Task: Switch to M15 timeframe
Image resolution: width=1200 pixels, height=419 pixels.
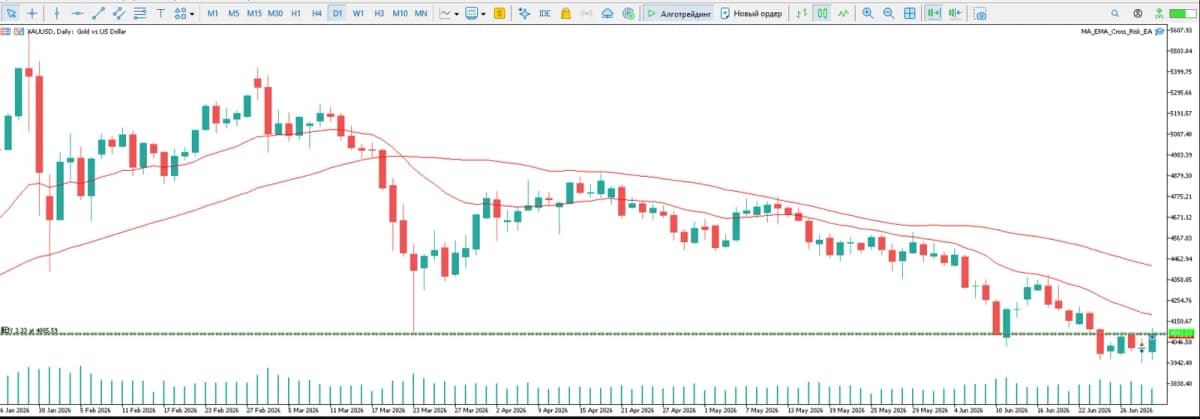Action: [255, 13]
